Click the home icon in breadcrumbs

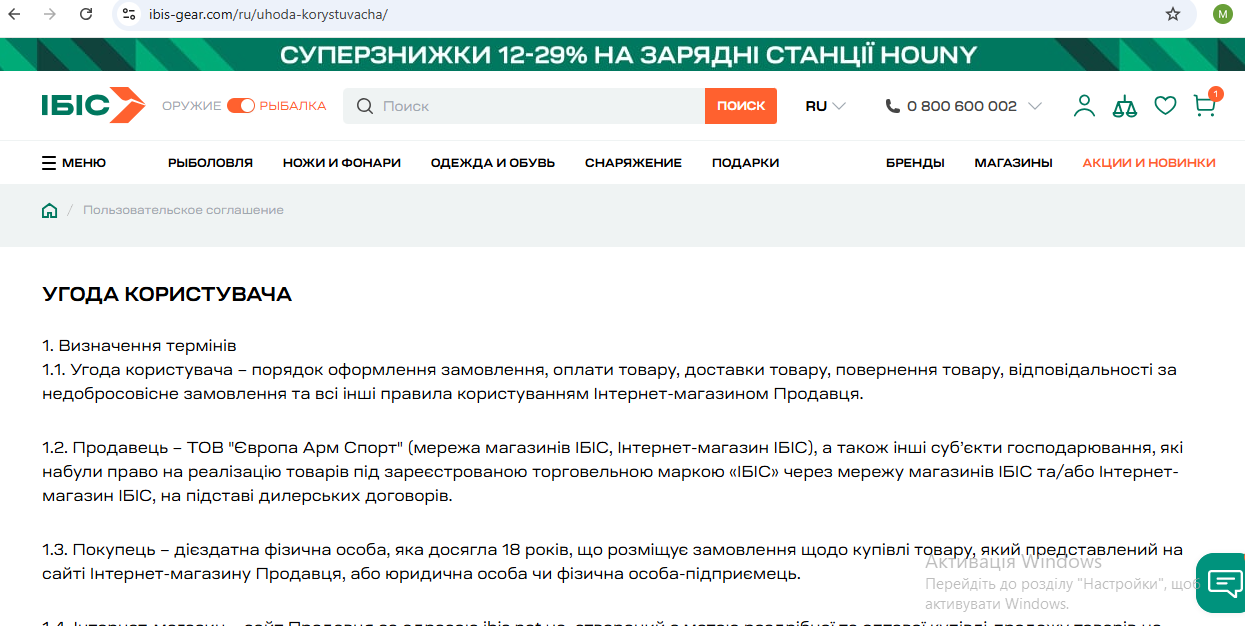pyautogui.click(x=49, y=210)
